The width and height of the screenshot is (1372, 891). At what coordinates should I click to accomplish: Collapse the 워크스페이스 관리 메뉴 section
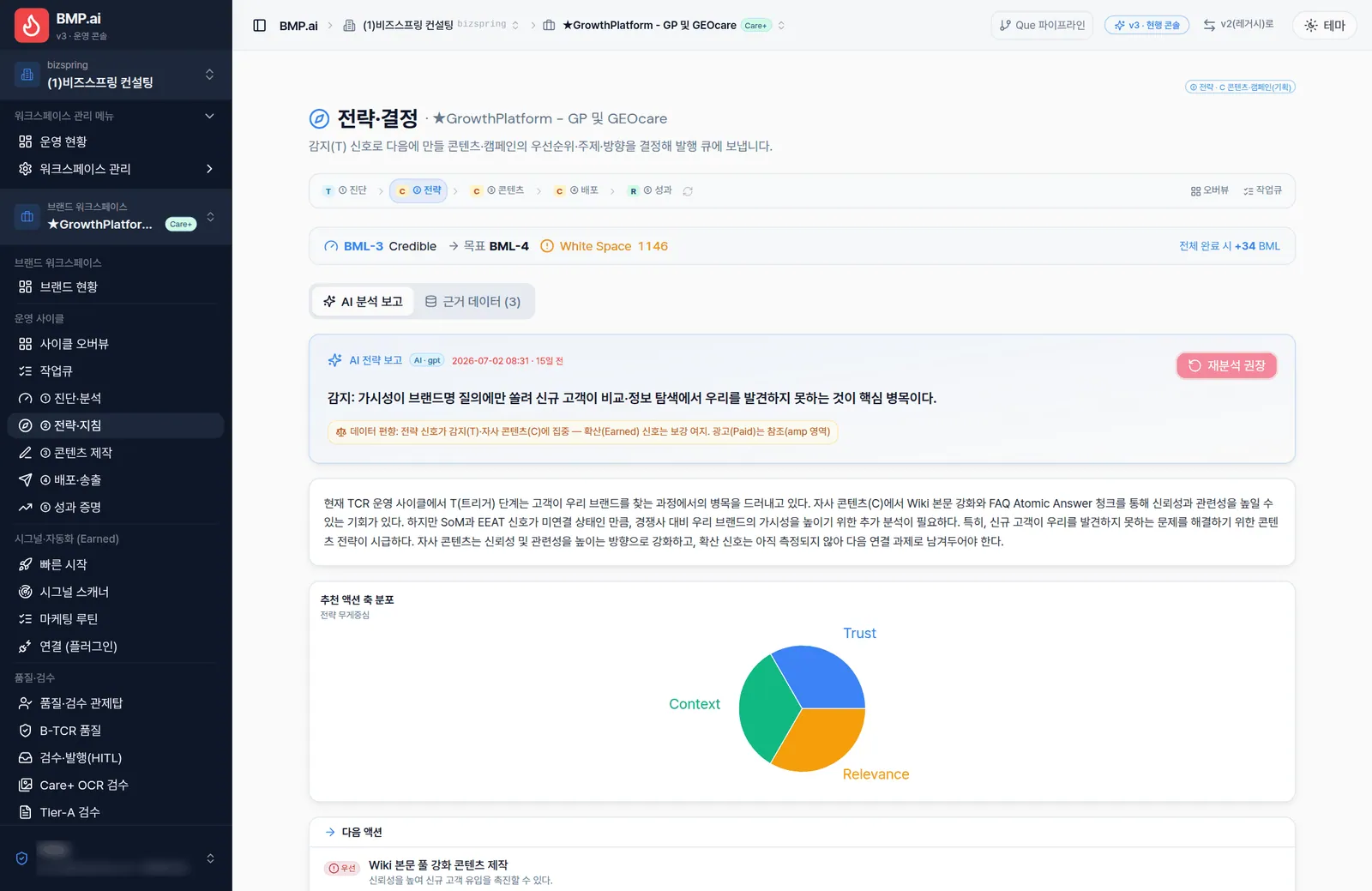point(209,116)
